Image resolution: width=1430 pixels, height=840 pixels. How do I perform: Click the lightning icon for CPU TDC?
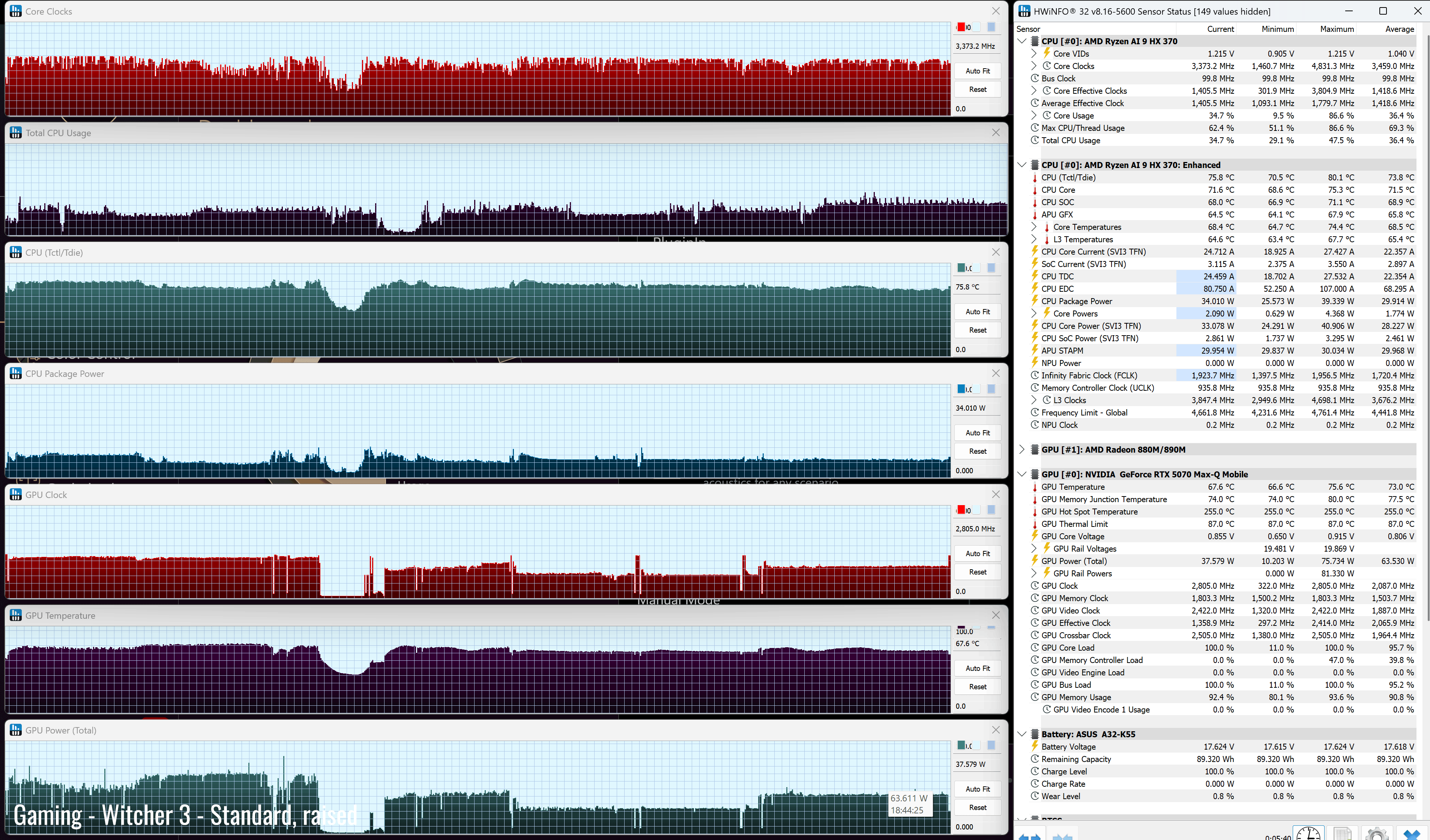pyautogui.click(x=1035, y=276)
